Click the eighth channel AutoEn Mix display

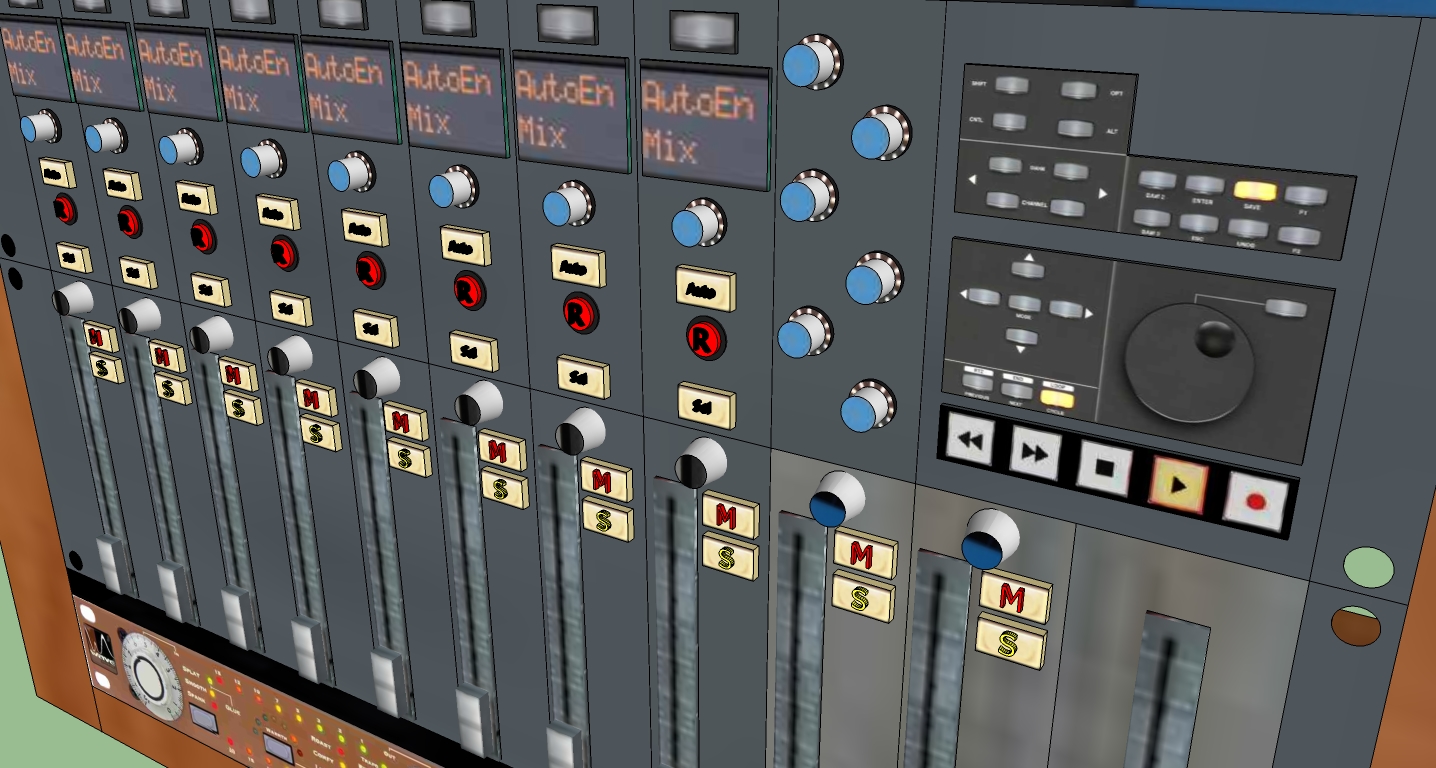click(x=704, y=125)
